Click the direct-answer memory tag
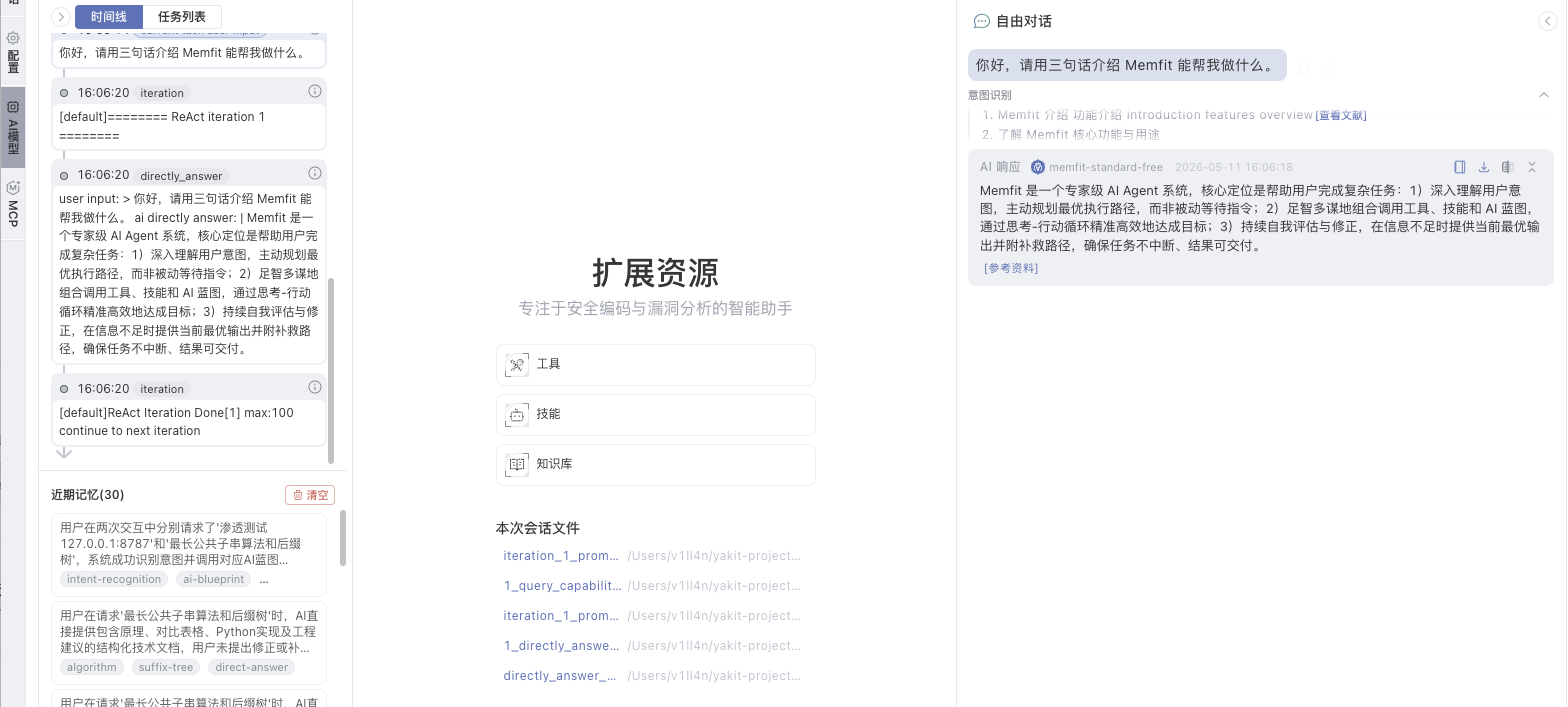This screenshot has height=707, width=1568. coord(252,667)
